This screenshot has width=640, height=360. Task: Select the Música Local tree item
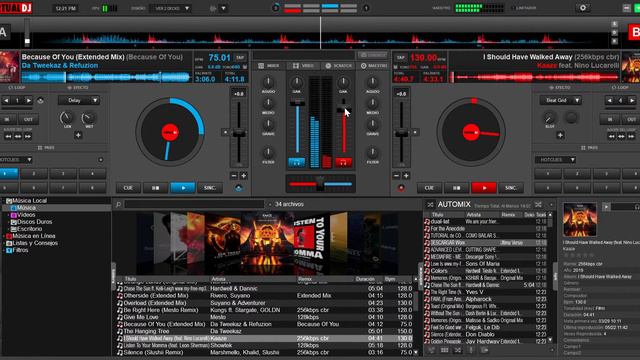29,200
